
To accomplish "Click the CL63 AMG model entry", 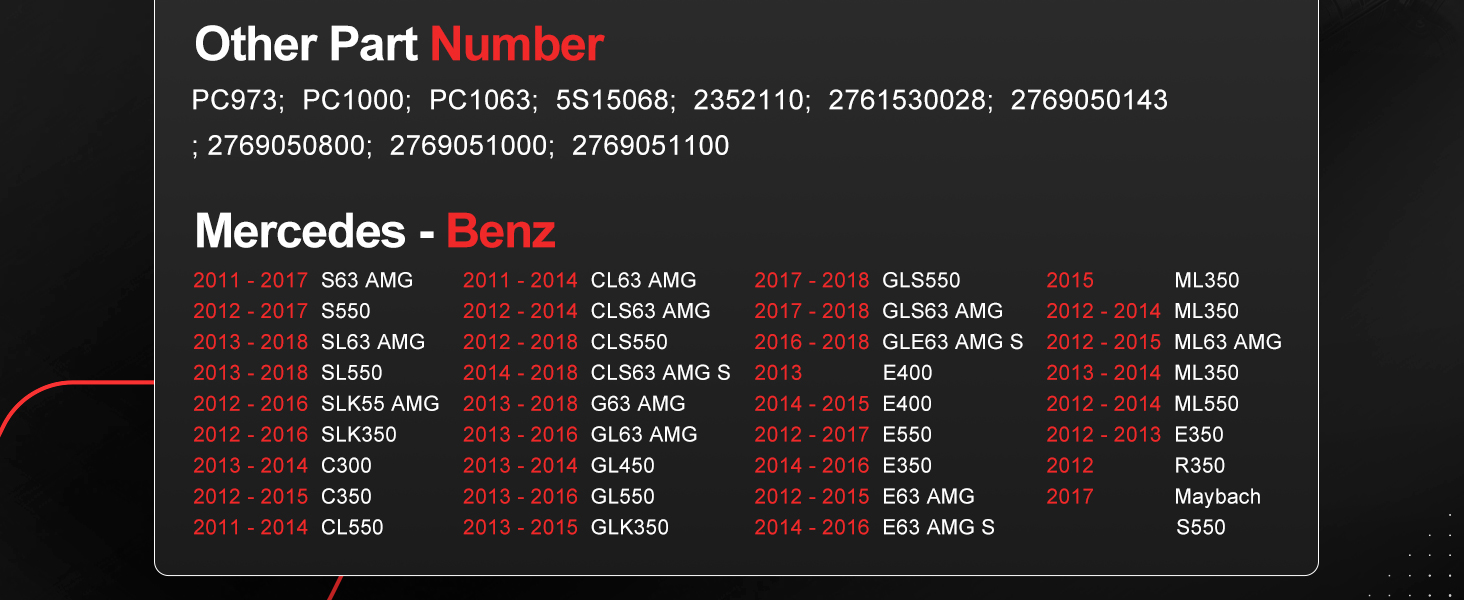I will (x=644, y=281).
